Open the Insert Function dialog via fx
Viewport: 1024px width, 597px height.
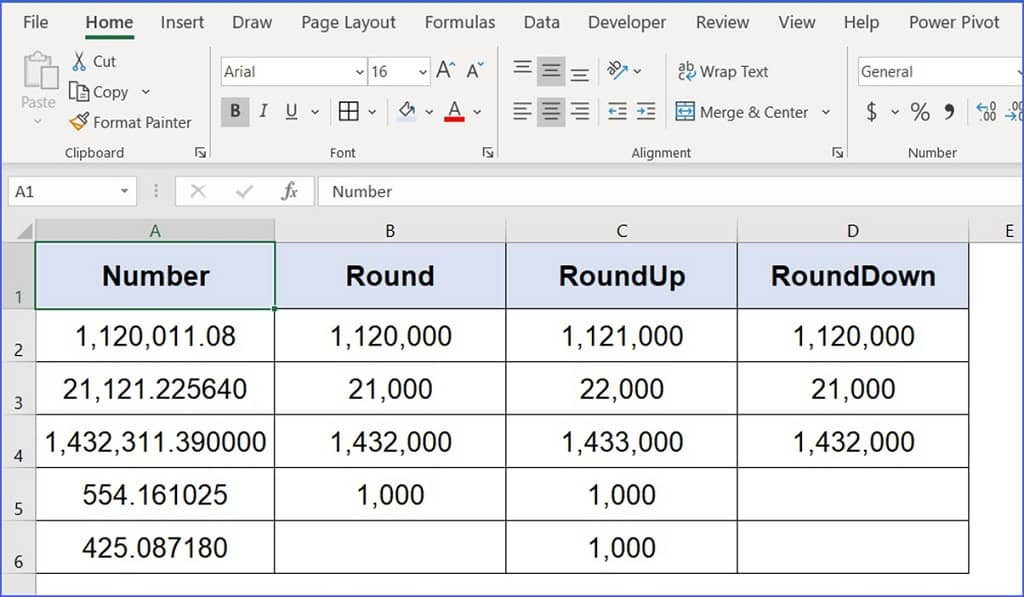tap(291, 191)
